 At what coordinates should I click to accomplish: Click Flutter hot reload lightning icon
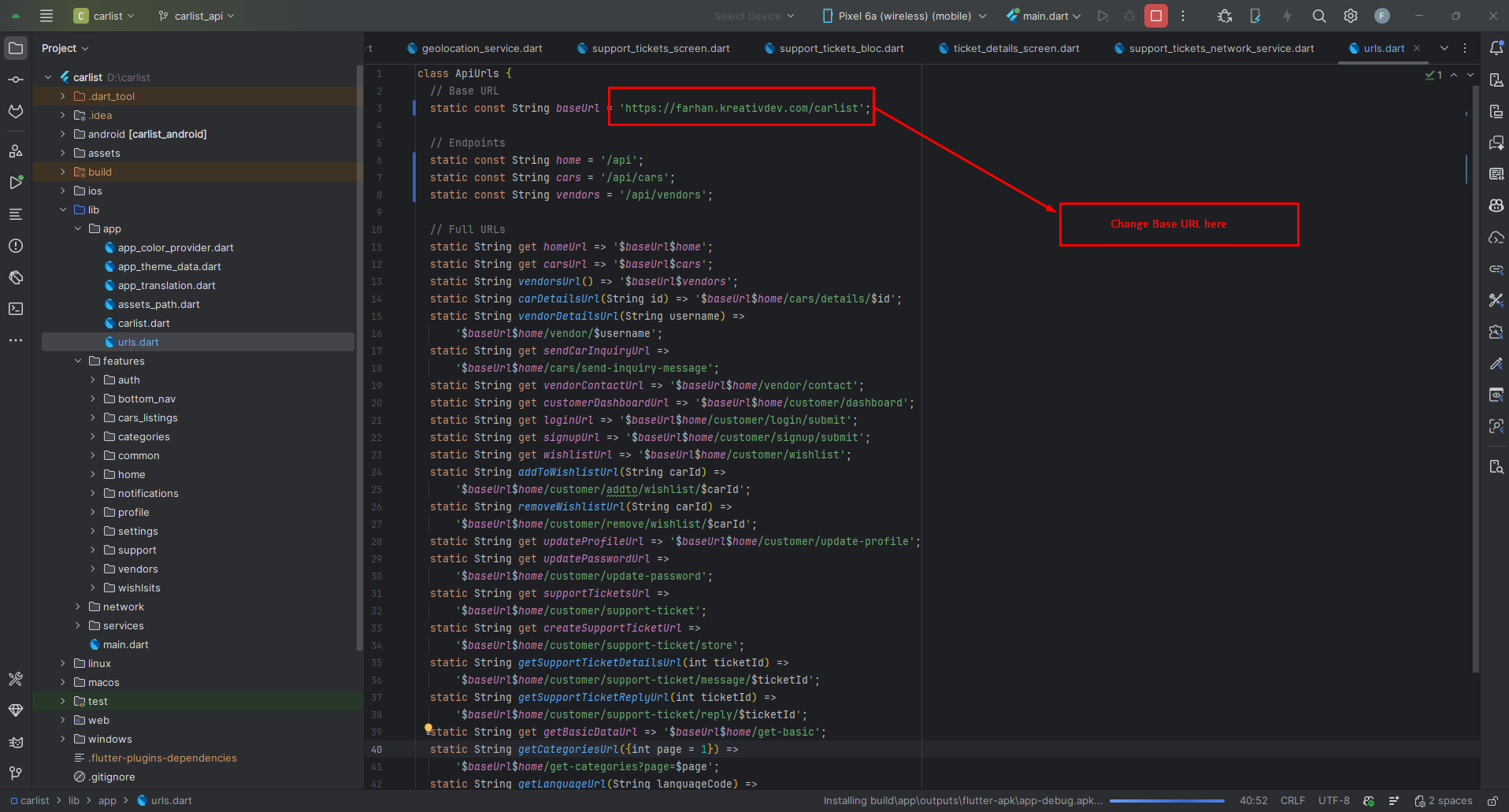[x=1287, y=16]
